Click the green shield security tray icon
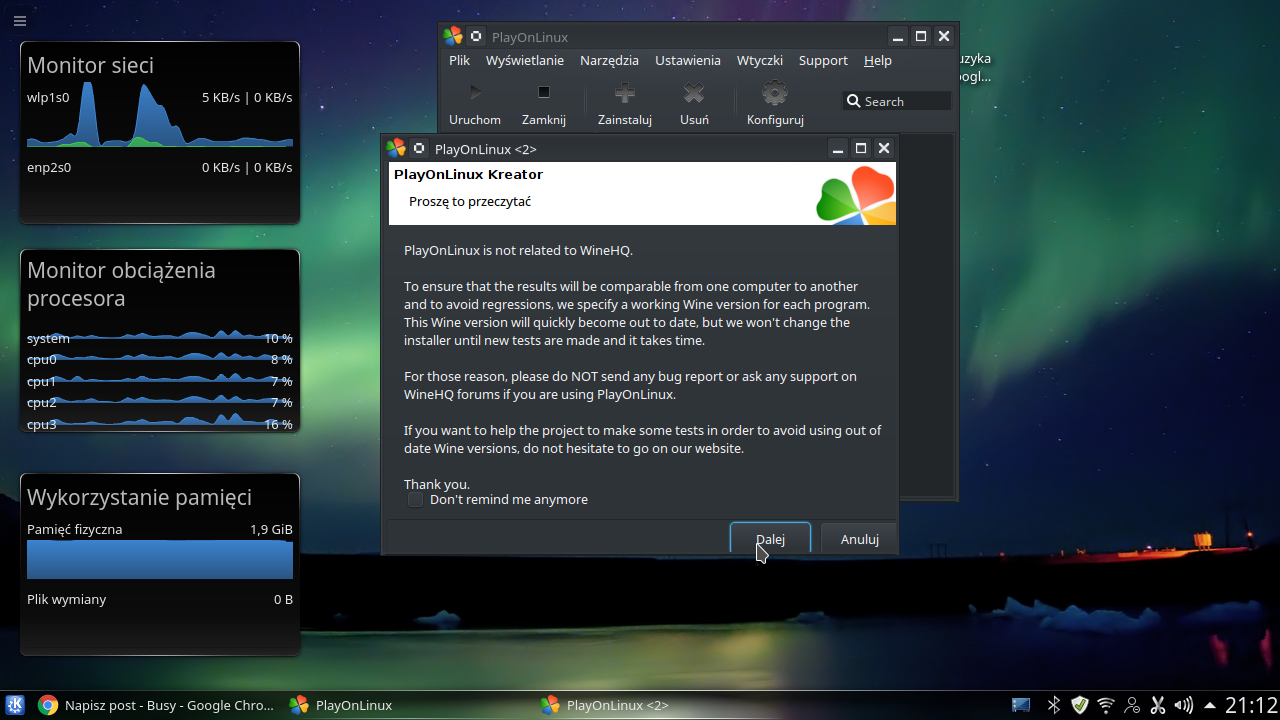This screenshot has width=1280, height=720. [x=1080, y=705]
